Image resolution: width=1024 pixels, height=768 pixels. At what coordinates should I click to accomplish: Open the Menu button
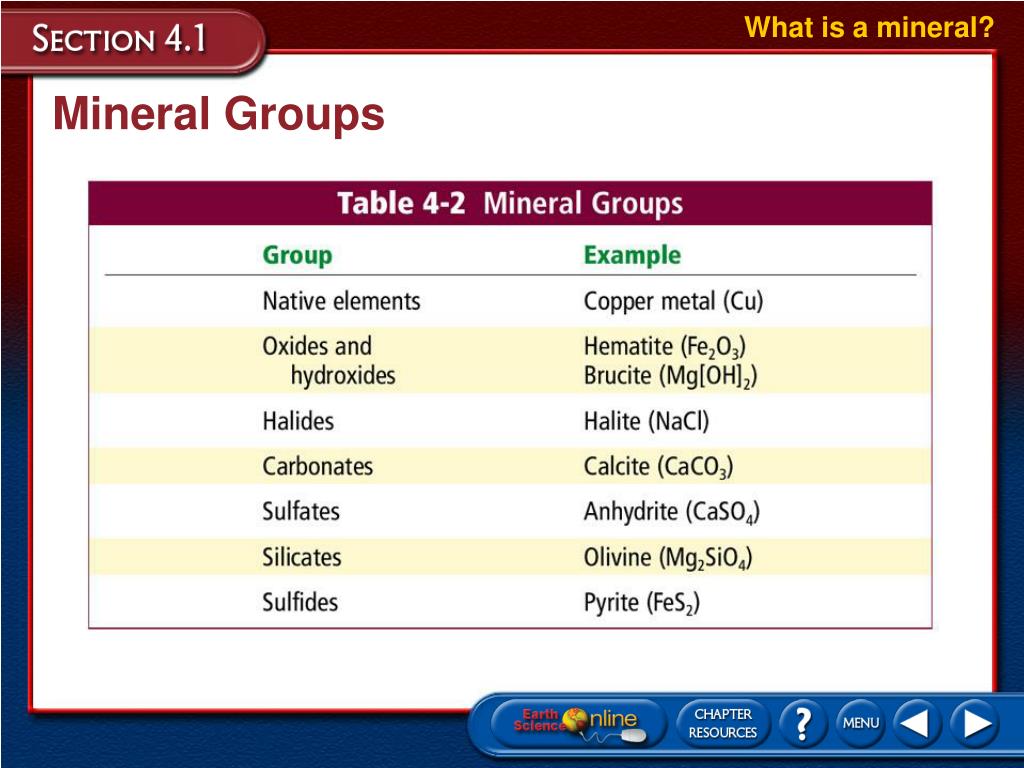tap(861, 724)
